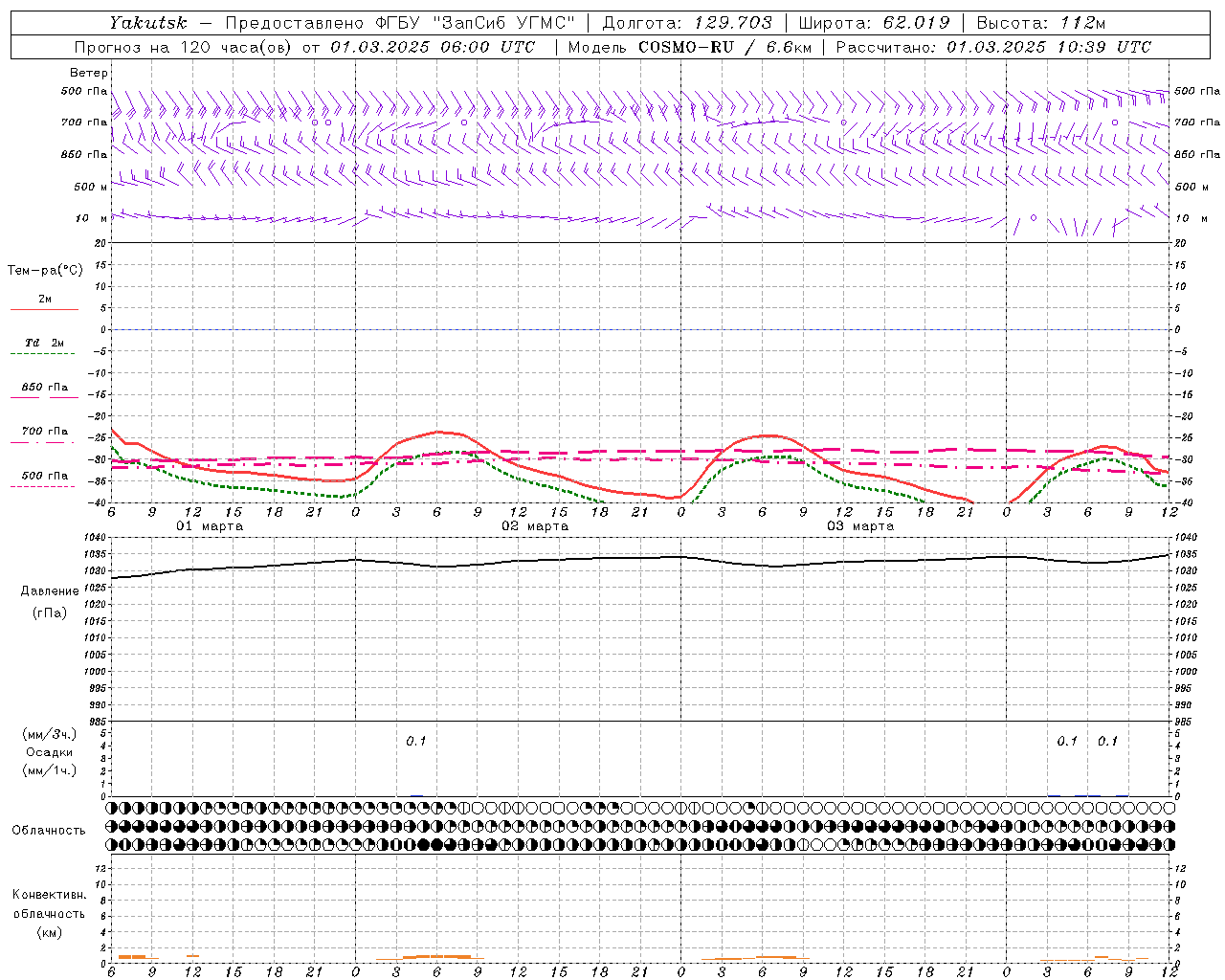1225x980 pixels.
Task: Click the red dash-dot line sample under the legend's "700 гПа"
Action: [43, 442]
